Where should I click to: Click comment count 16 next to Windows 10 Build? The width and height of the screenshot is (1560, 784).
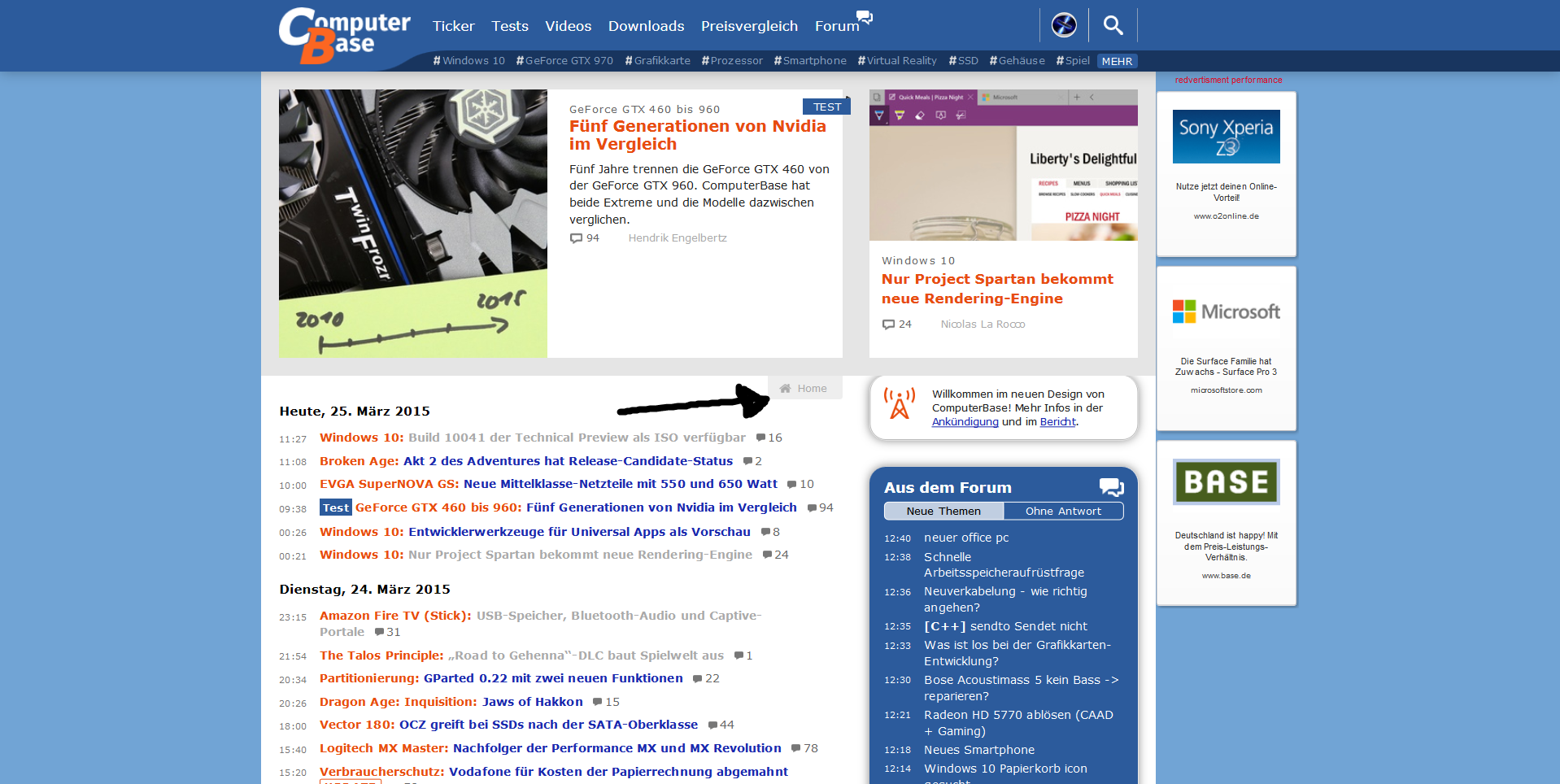769,438
